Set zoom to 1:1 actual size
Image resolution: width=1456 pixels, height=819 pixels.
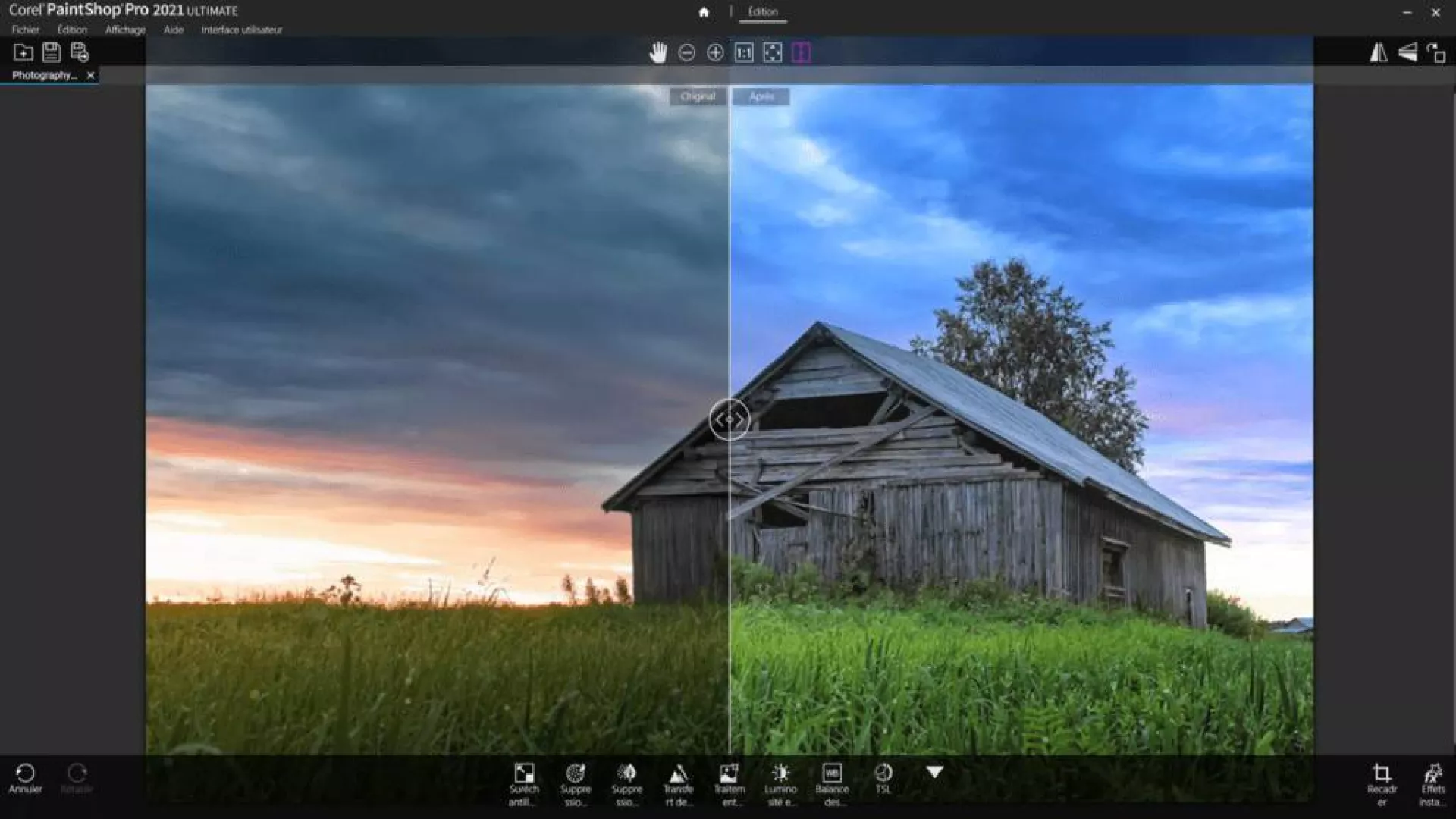click(744, 52)
